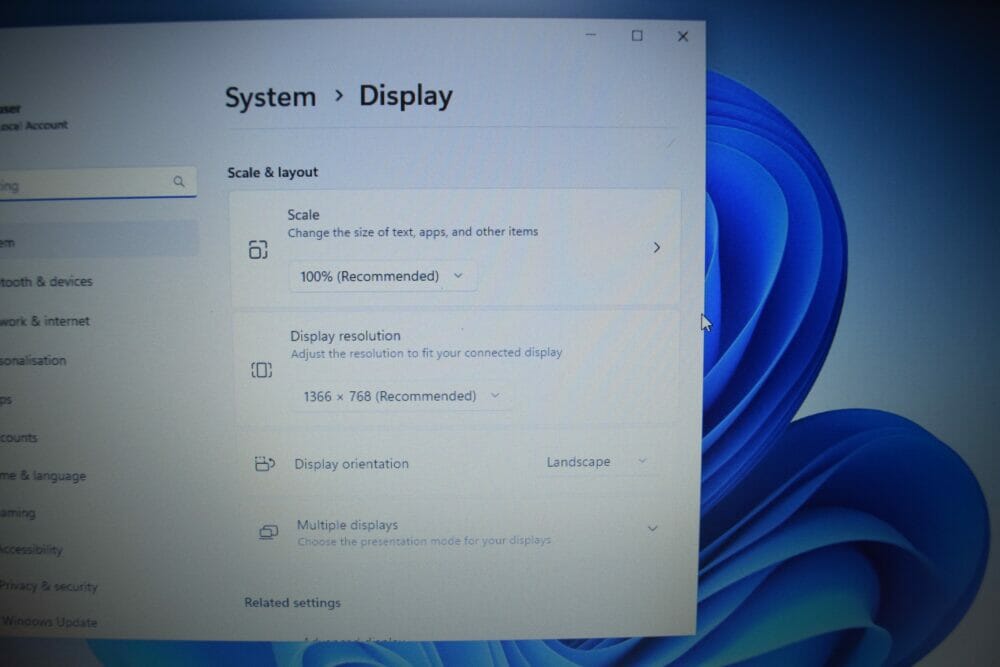1000x667 pixels.
Task: Click the Multiple displays icon
Action: pos(268,531)
